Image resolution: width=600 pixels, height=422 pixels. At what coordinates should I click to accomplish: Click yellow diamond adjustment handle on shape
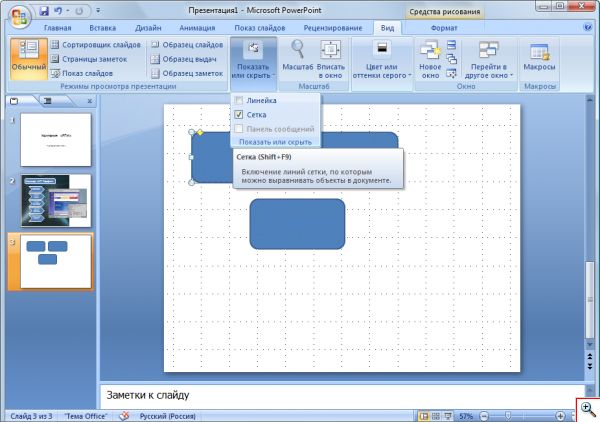pyautogui.click(x=200, y=132)
